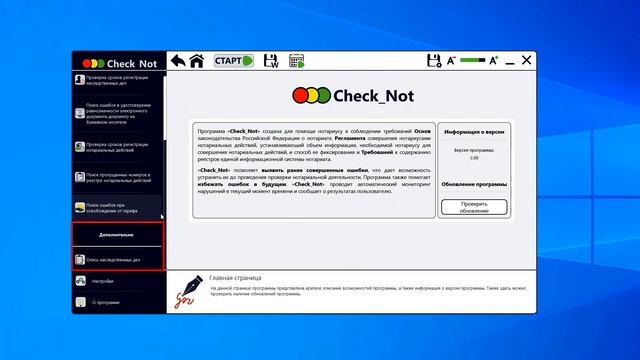Click the missing registry numbers icon
Image resolution: width=640 pixels, height=360 pixels.
[80, 177]
